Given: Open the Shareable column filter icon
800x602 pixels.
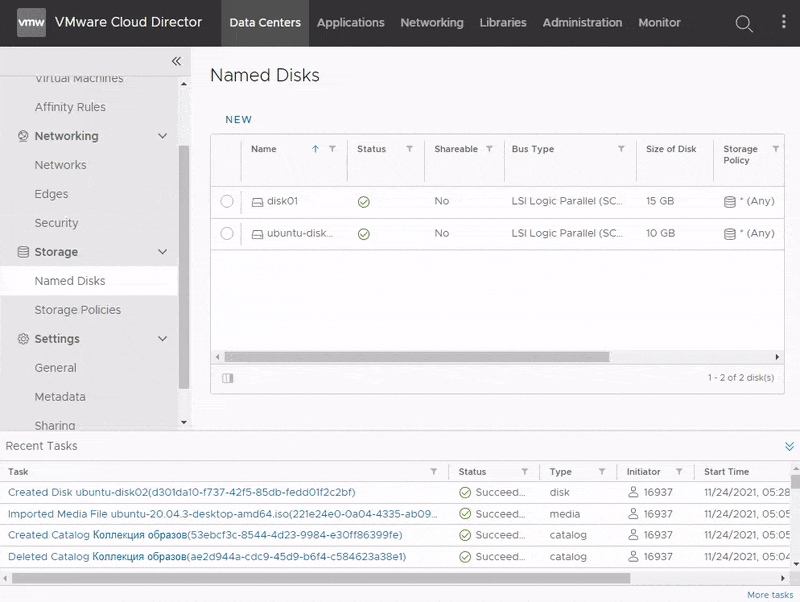Looking at the screenshot, I should (489, 149).
